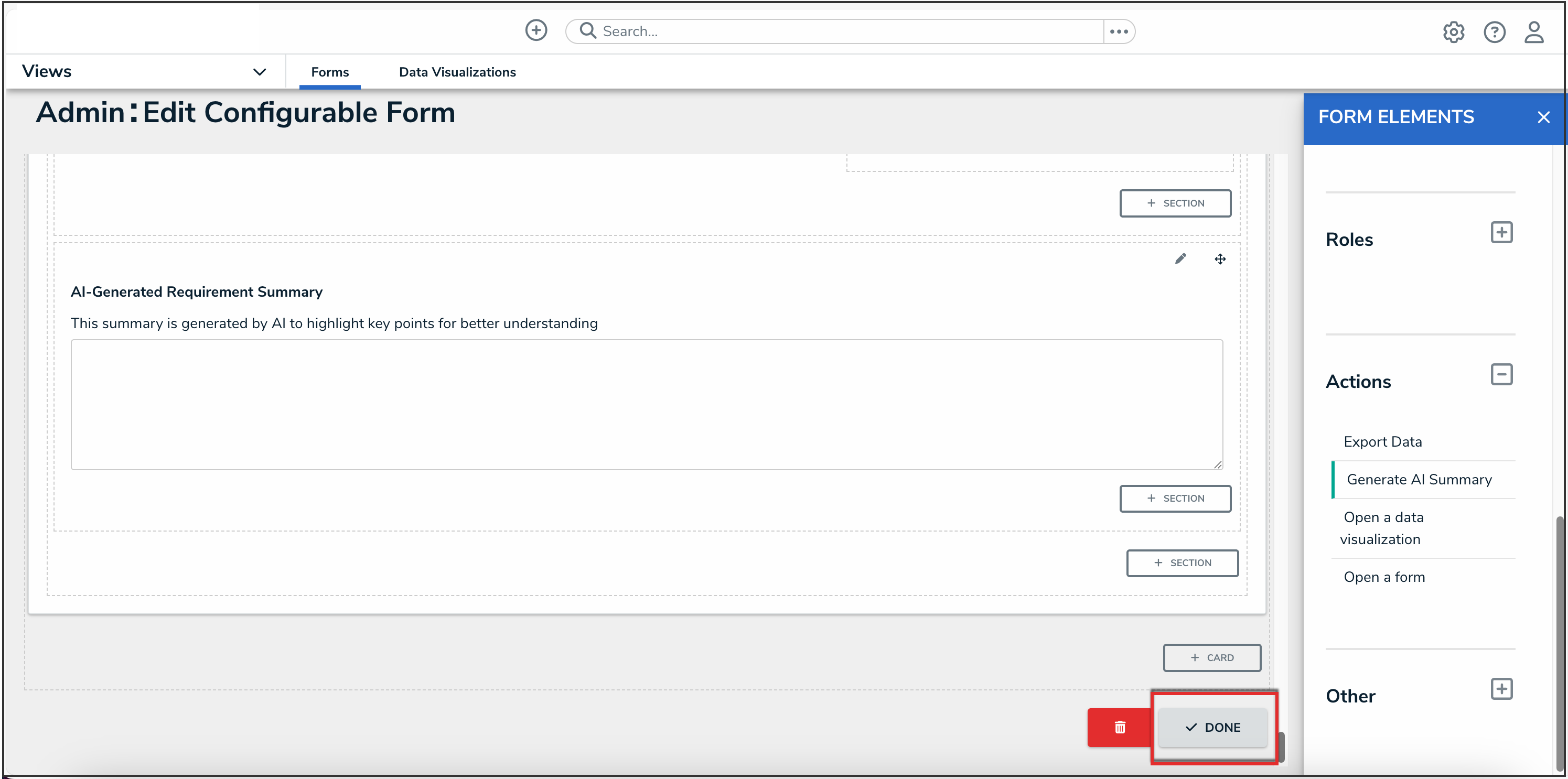Click the plus circle create icon
This screenshot has height=779, width=1568.
click(535, 30)
